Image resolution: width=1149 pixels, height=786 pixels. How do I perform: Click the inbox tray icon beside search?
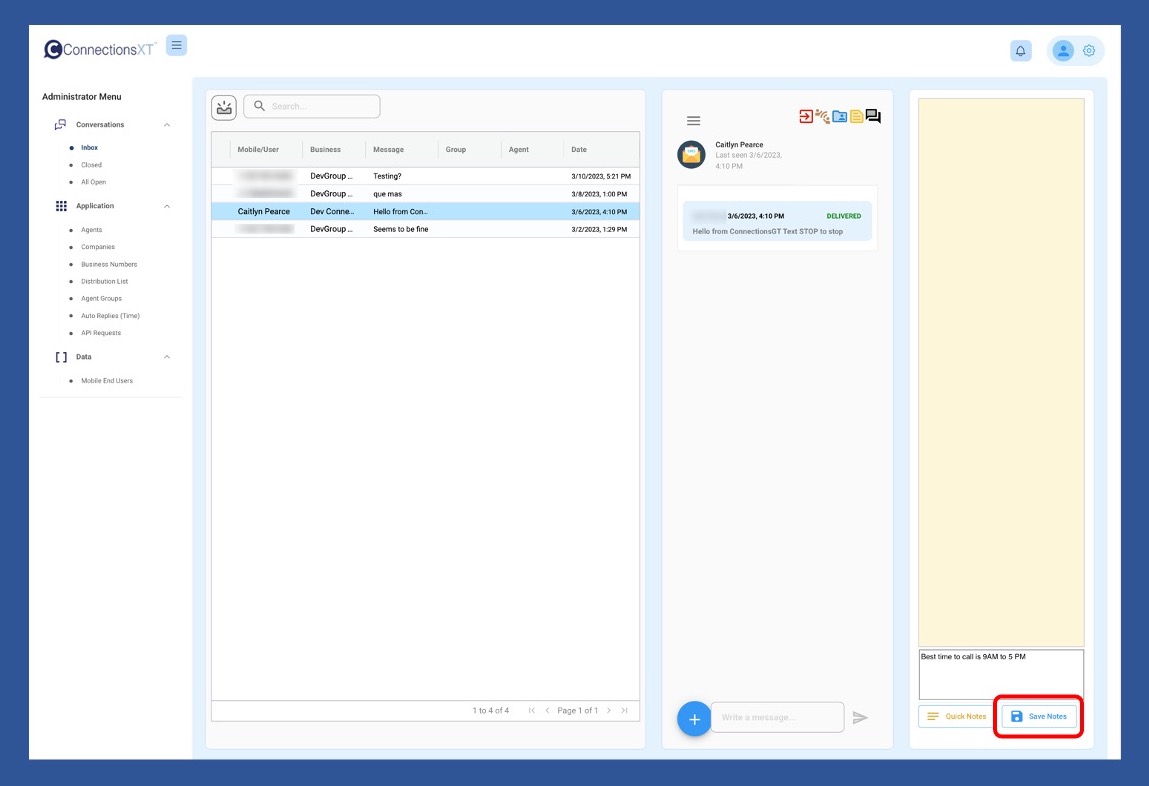point(224,107)
